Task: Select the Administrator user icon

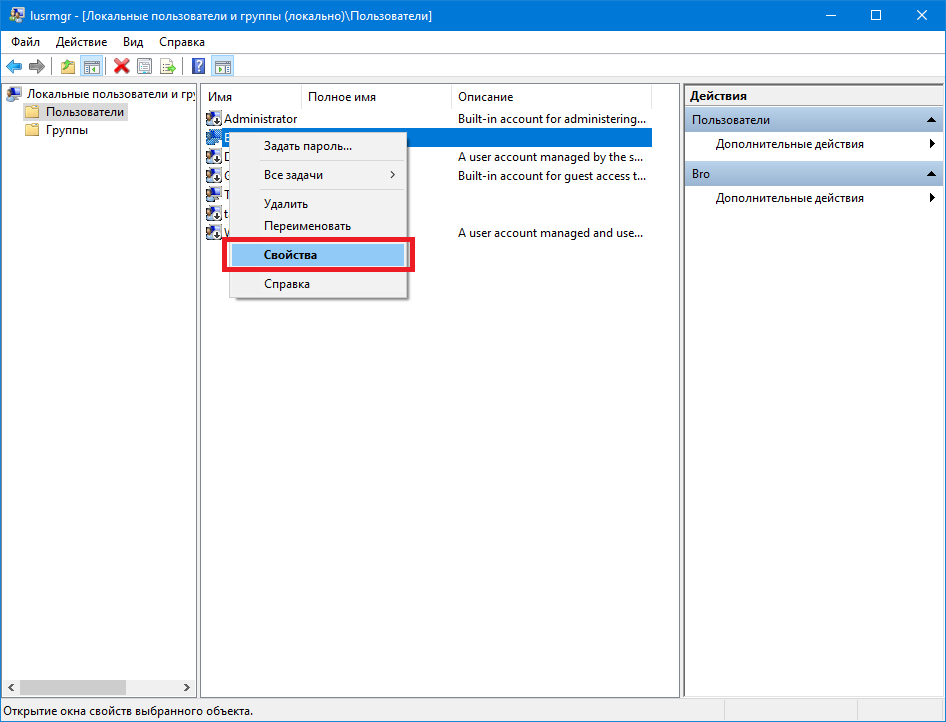Action: tap(214, 119)
